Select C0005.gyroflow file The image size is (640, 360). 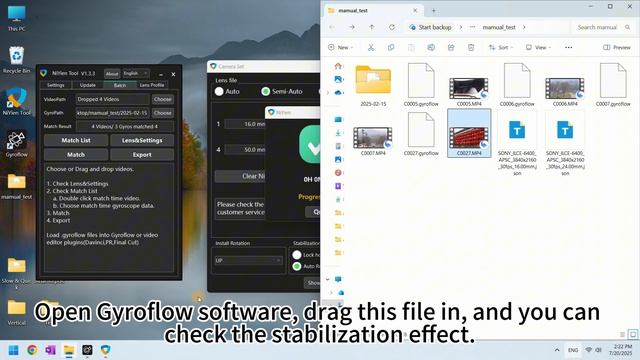[x=421, y=84]
